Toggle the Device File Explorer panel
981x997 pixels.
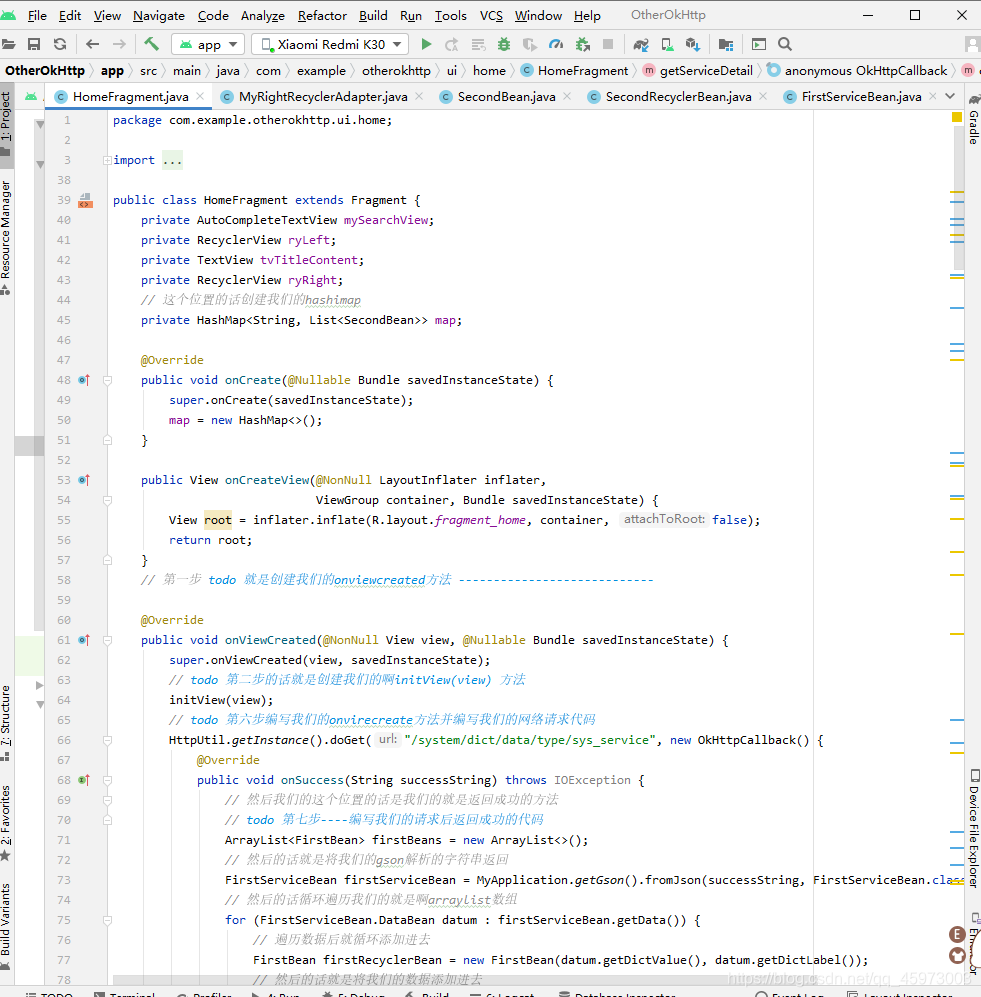coord(973,828)
